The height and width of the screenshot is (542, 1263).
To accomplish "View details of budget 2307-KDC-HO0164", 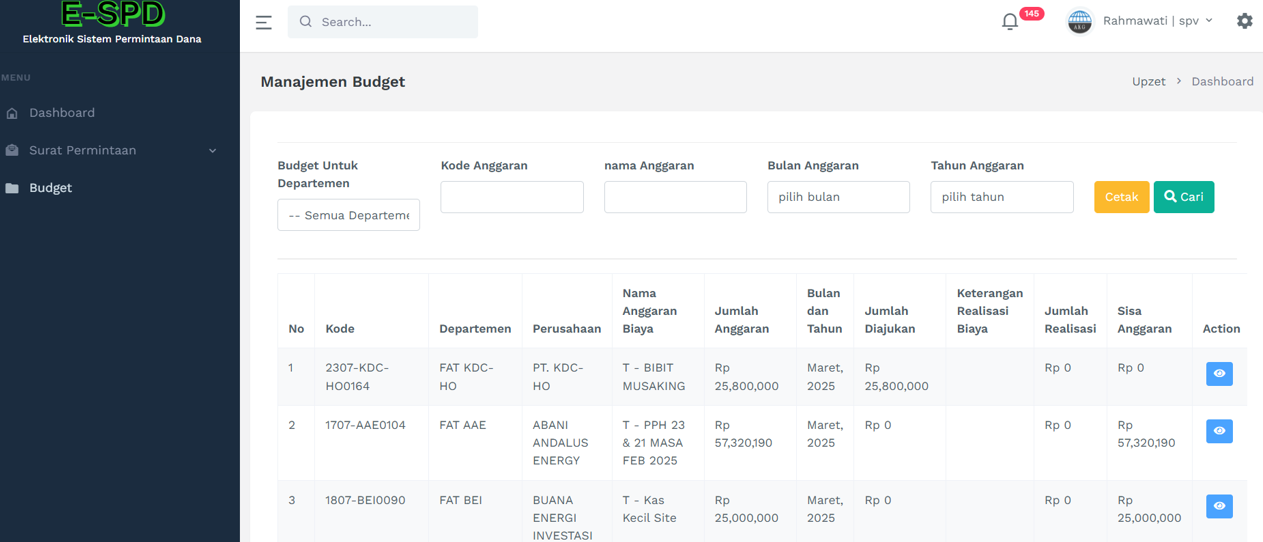I will pos(1219,374).
